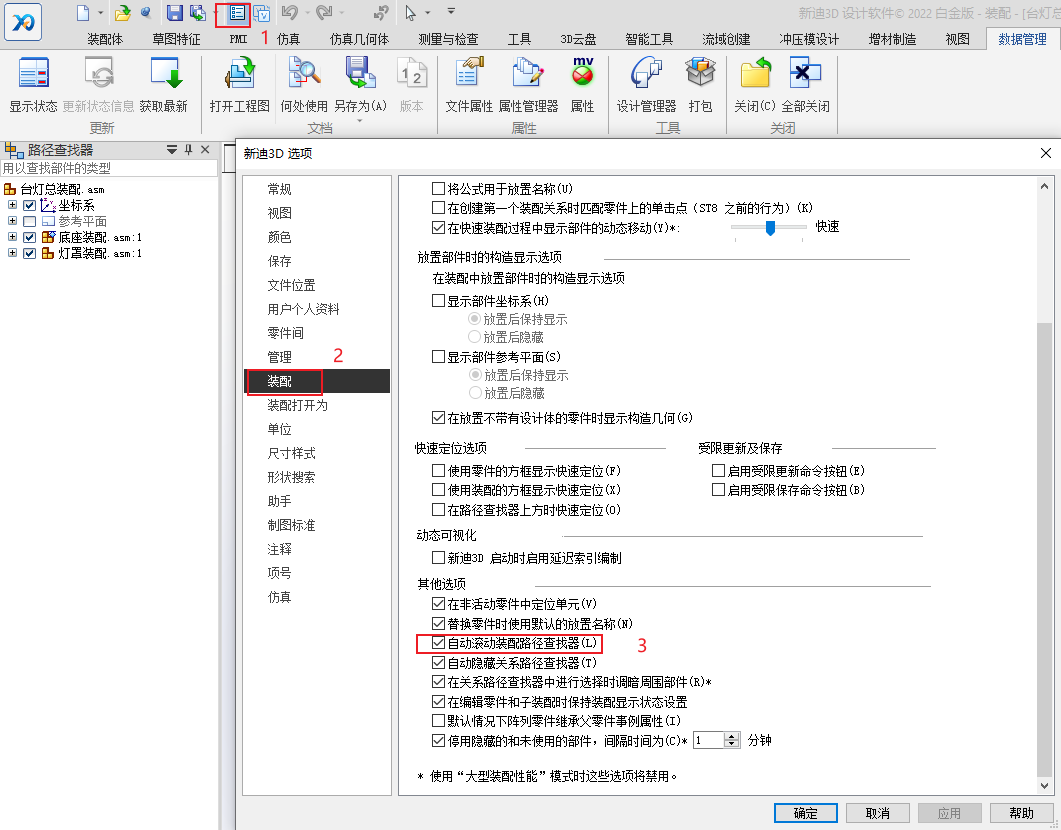
Task: Click the icon right of the options list icon
Action: tap(262, 12)
